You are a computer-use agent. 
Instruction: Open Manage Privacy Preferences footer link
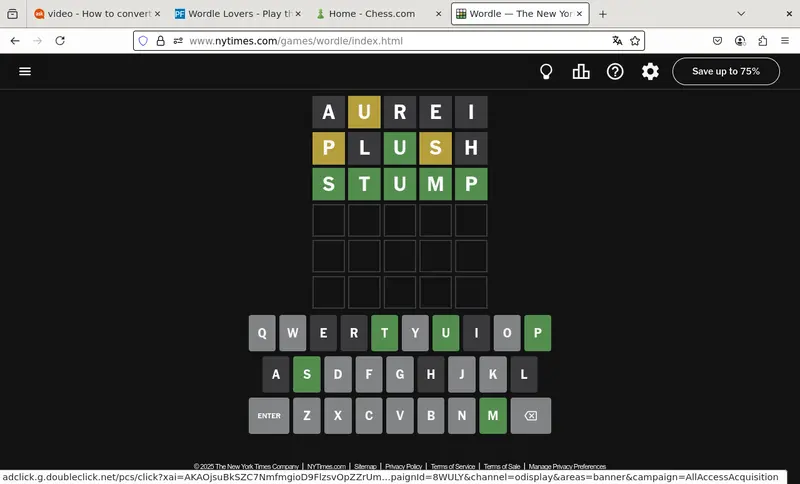point(567,466)
